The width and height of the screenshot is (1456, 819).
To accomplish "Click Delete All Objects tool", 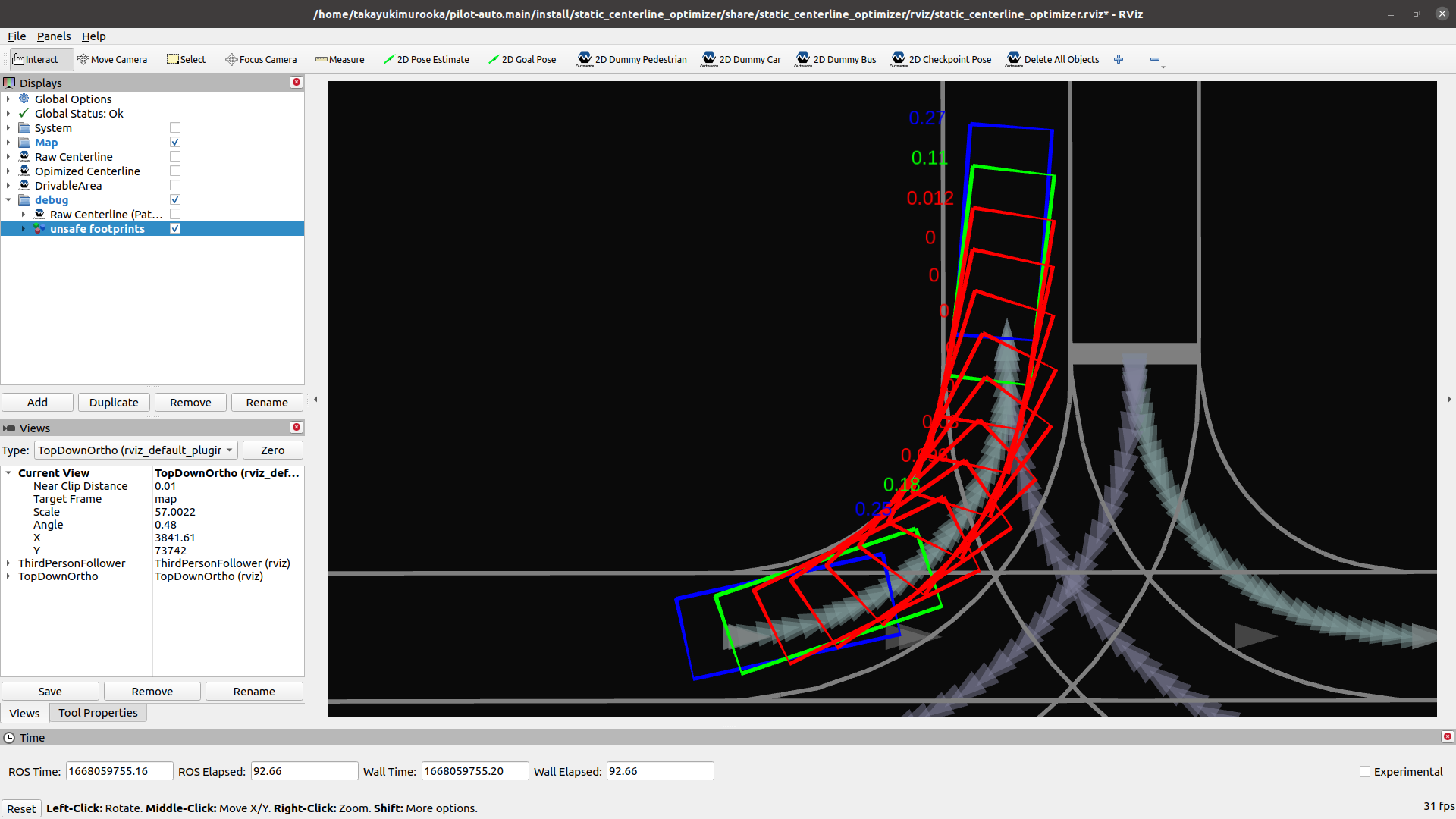I will (x=1052, y=59).
